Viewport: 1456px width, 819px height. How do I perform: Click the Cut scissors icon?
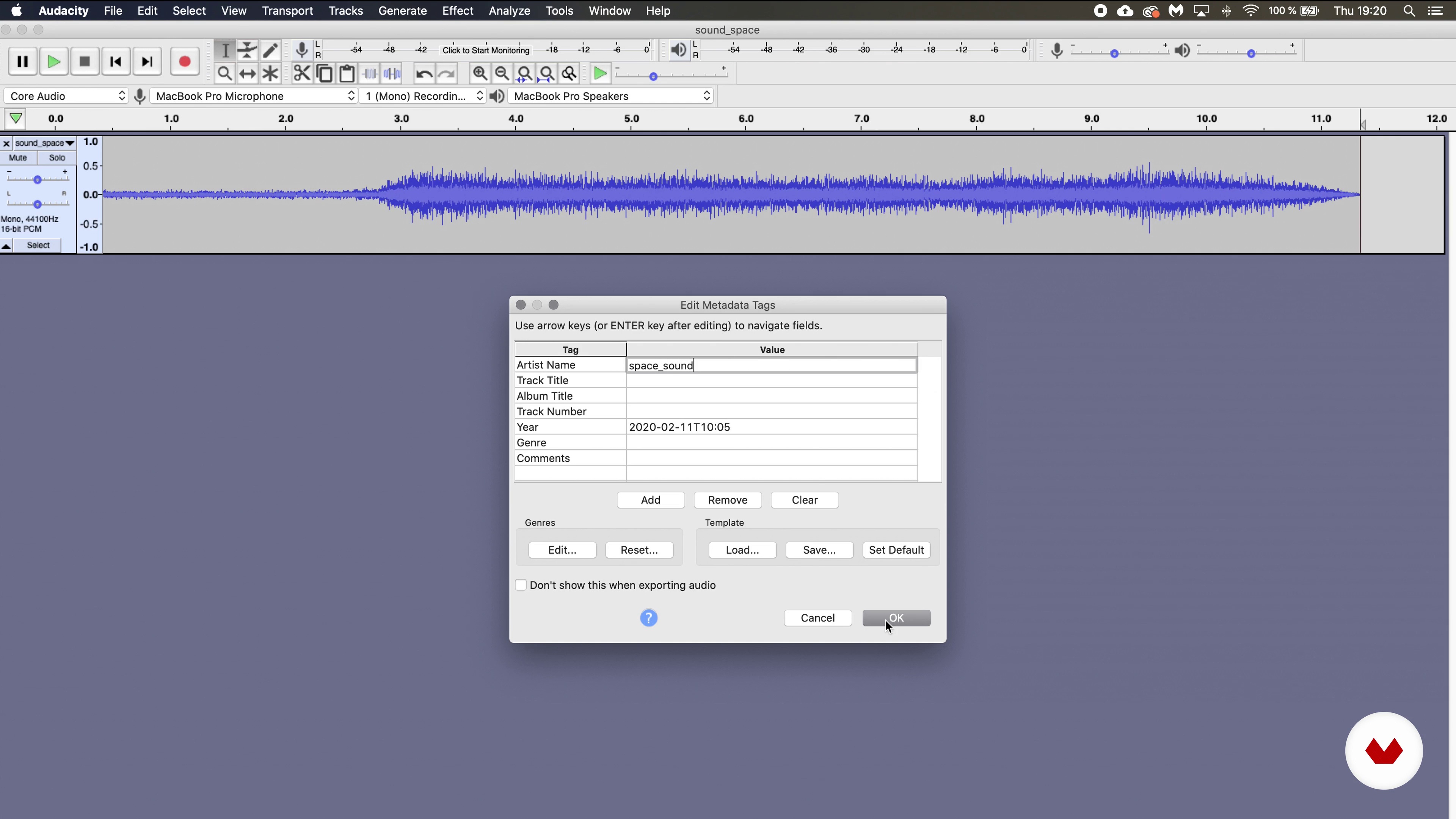302,74
